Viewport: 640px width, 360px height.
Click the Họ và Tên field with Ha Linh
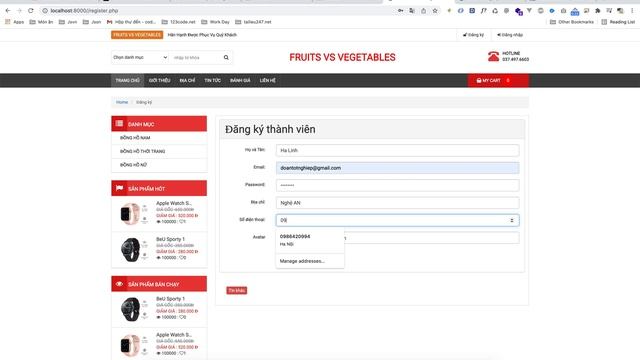[398, 150]
